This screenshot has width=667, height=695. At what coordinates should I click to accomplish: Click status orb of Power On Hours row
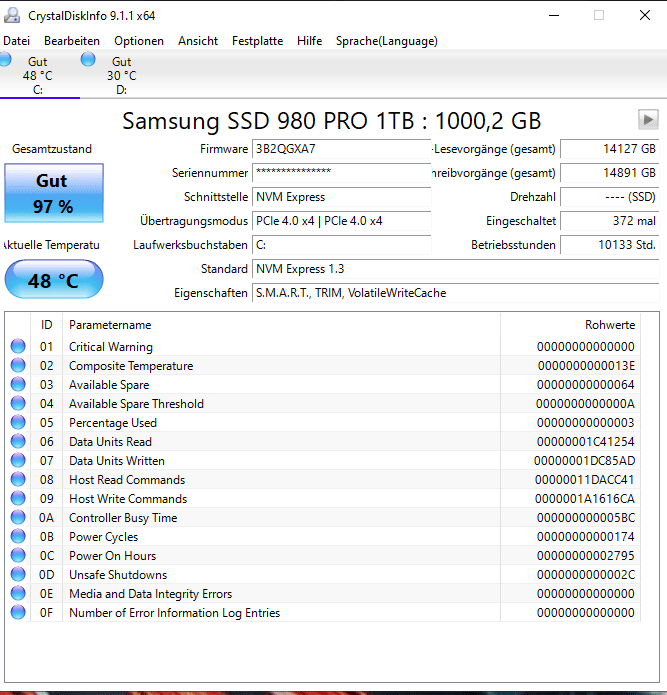tap(18, 555)
